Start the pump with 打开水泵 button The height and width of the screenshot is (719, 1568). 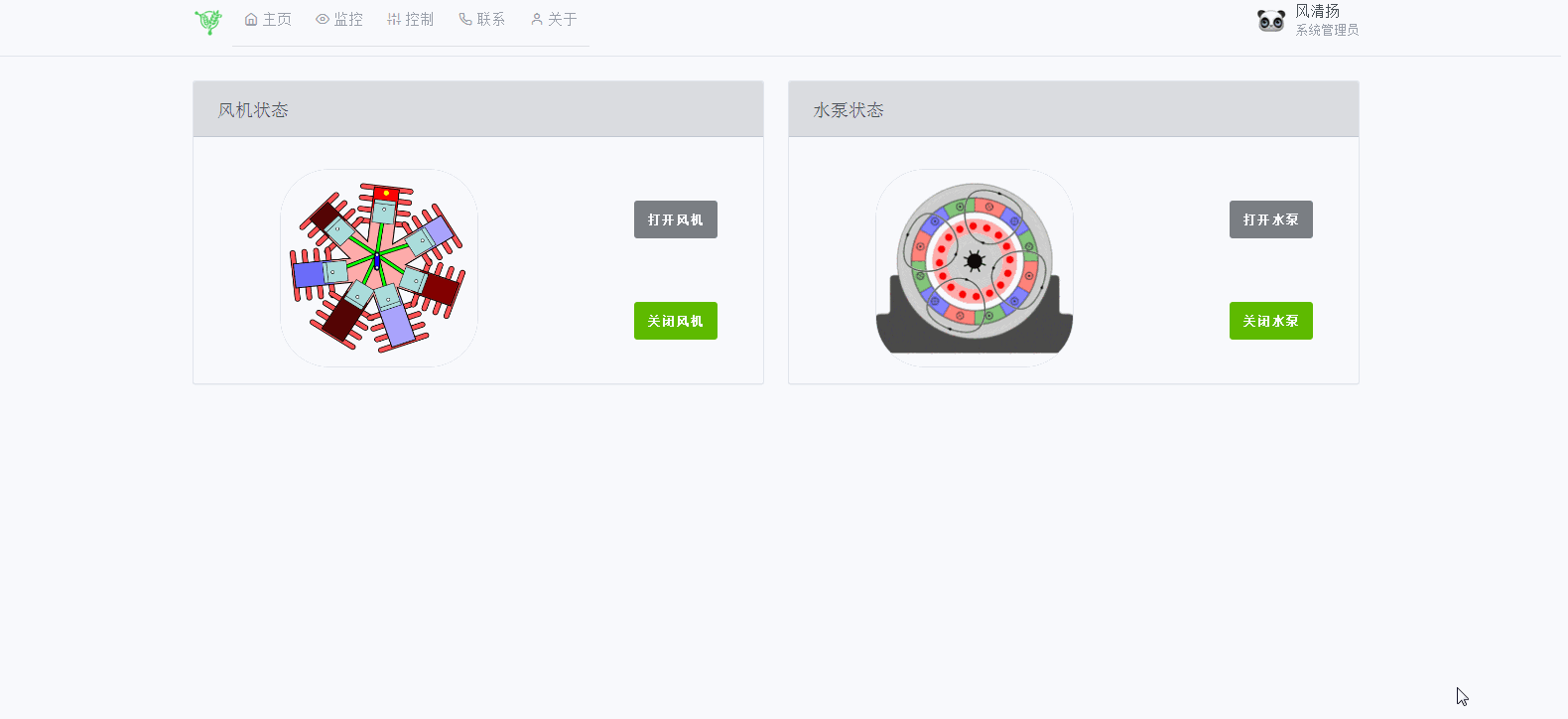[1271, 219]
